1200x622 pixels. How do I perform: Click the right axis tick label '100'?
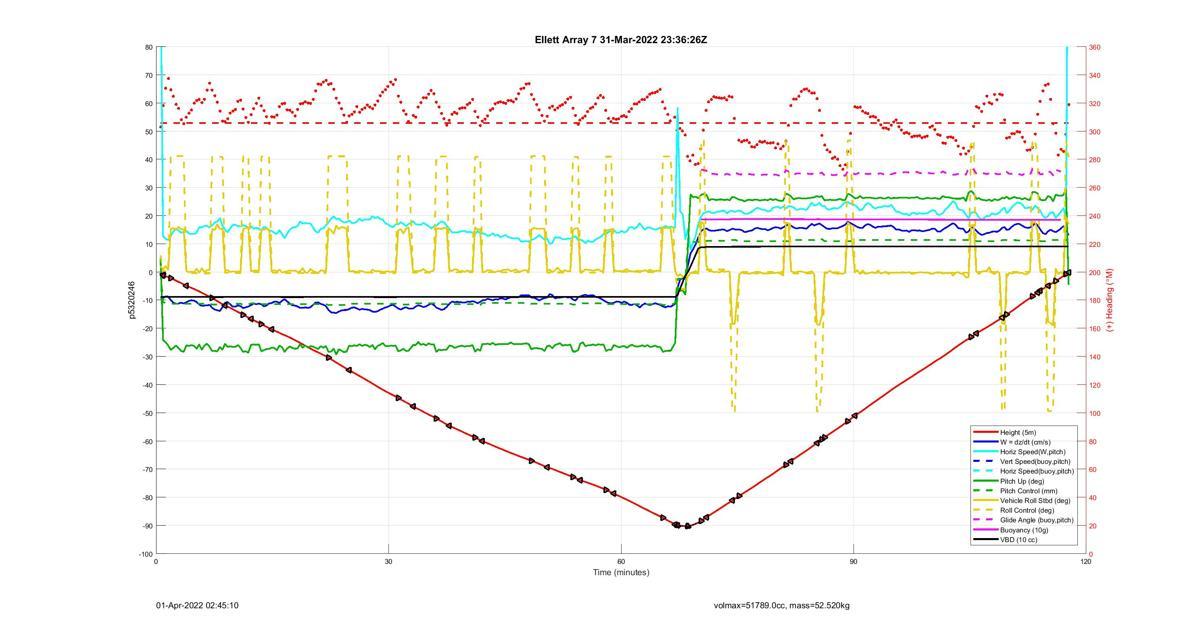tap(1094, 413)
